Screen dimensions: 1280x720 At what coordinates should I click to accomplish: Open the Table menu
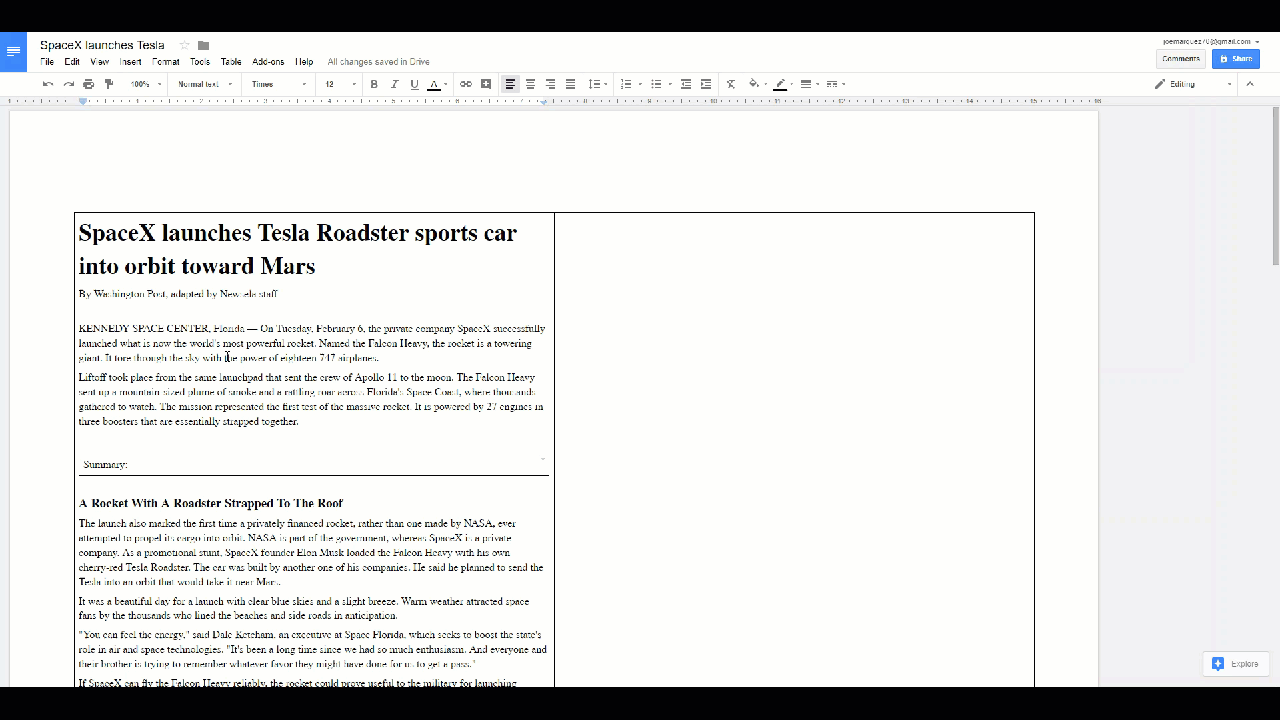(x=231, y=62)
